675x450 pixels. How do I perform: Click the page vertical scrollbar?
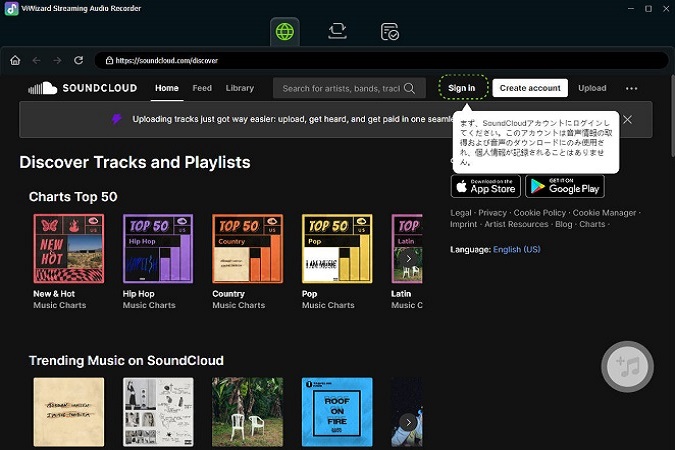(672, 116)
